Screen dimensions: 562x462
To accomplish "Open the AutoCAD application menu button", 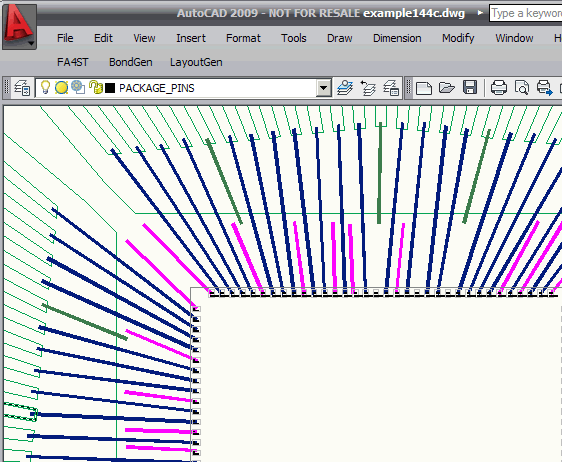I will (19, 26).
